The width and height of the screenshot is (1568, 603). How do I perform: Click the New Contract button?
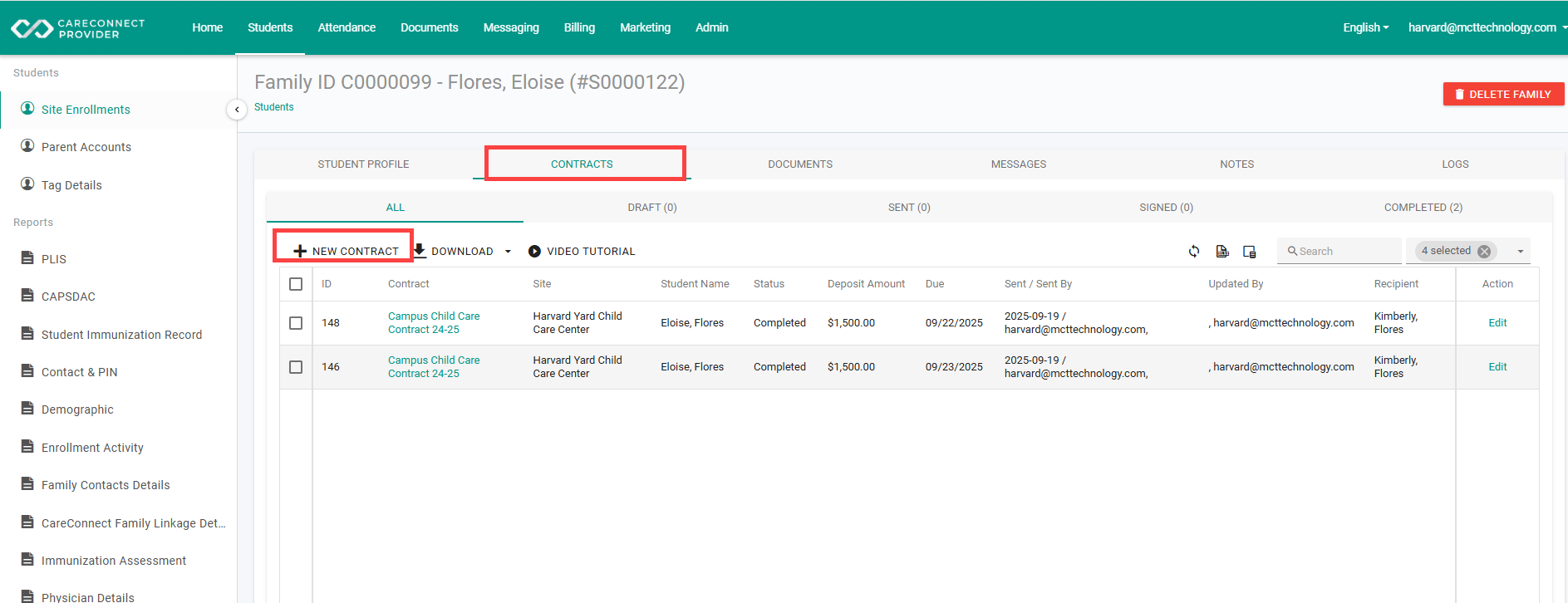(x=346, y=251)
